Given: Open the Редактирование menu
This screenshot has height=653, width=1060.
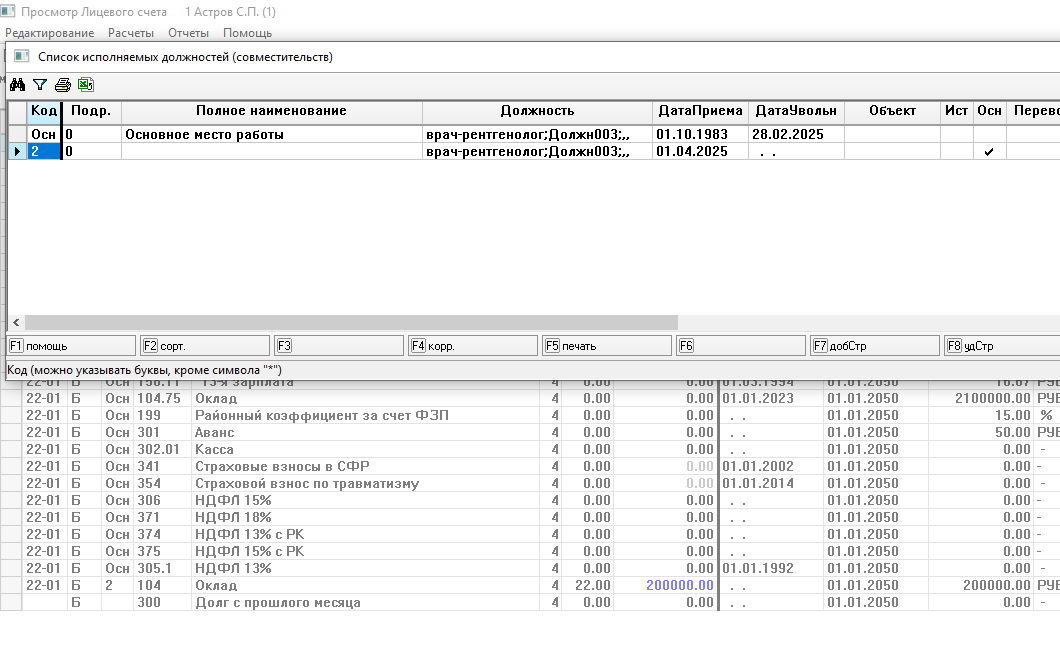Looking at the screenshot, I should click(x=49, y=33).
